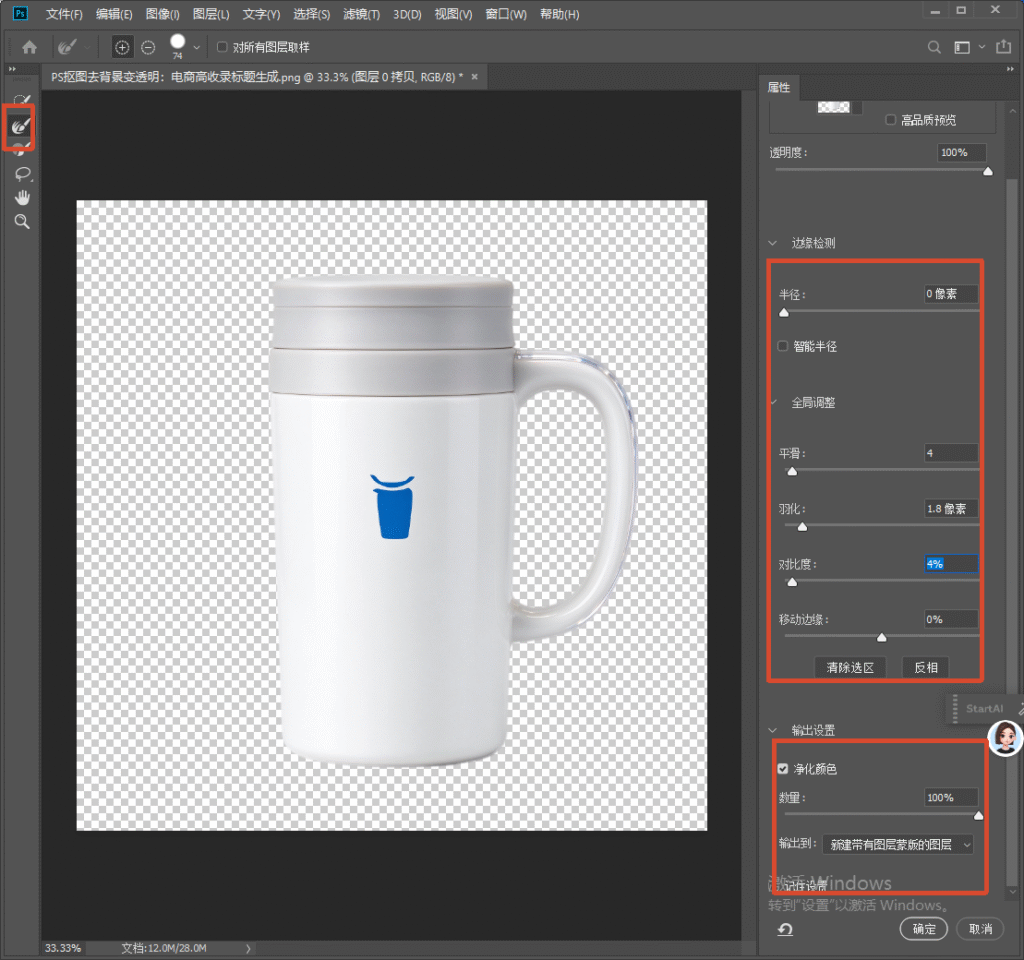Uncheck the 净化颜色 checkbox
The image size is (1024, 960).
pos(782,769)
